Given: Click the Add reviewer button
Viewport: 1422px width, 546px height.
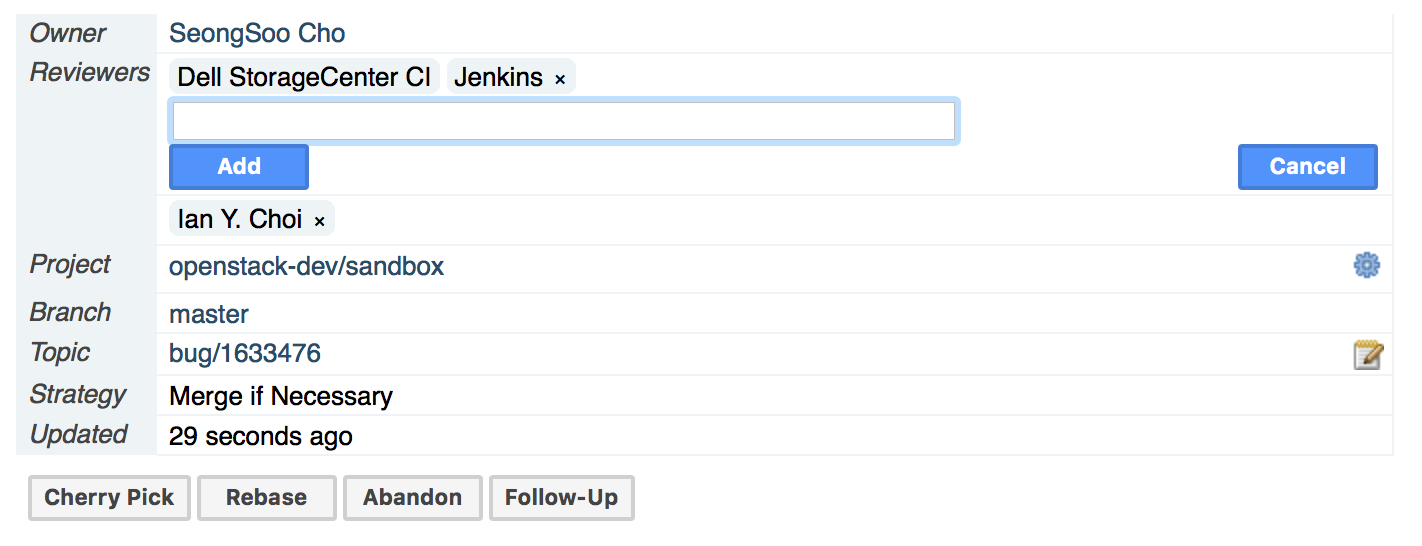Looking at the screenshot, I should tap(239, 167).
